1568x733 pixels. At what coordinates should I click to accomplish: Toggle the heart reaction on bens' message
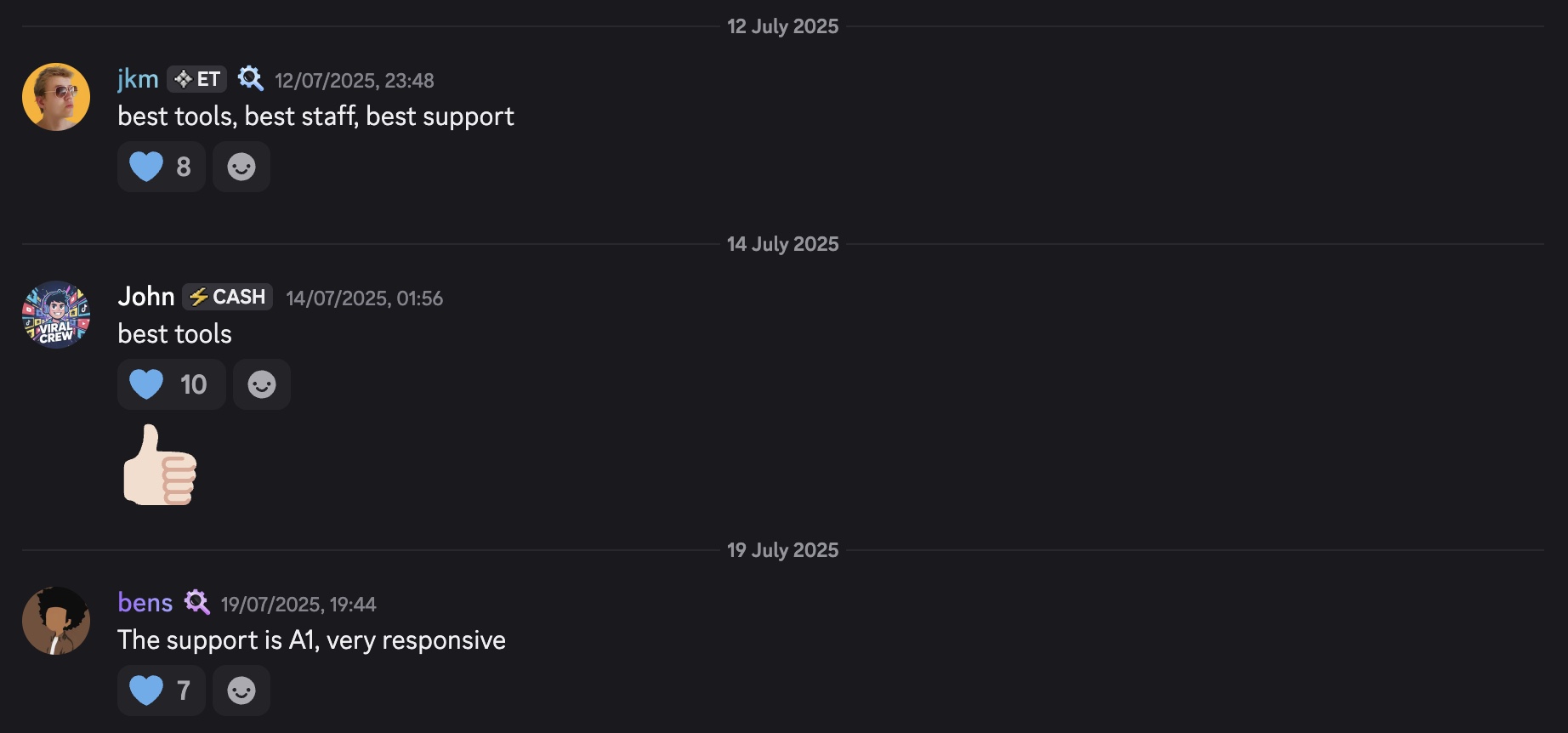pos(161,690)
